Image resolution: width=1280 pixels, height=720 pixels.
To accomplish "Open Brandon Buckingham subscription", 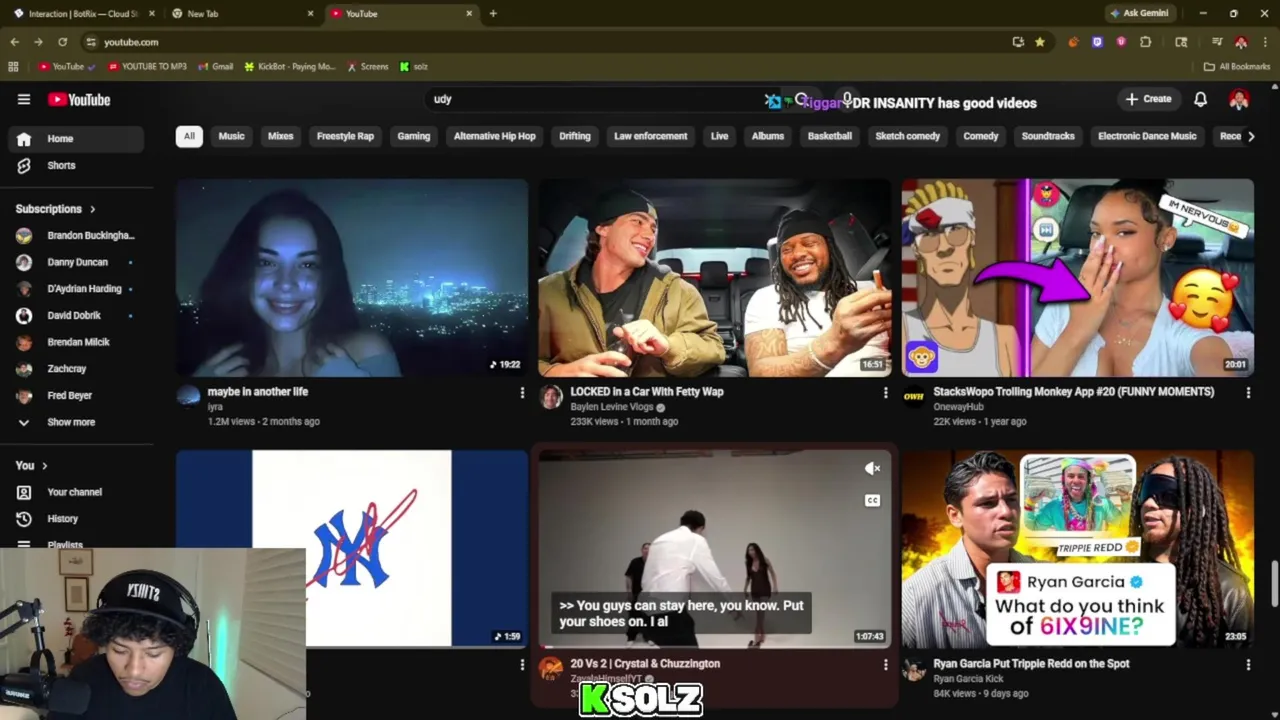I will click(77, 236).
